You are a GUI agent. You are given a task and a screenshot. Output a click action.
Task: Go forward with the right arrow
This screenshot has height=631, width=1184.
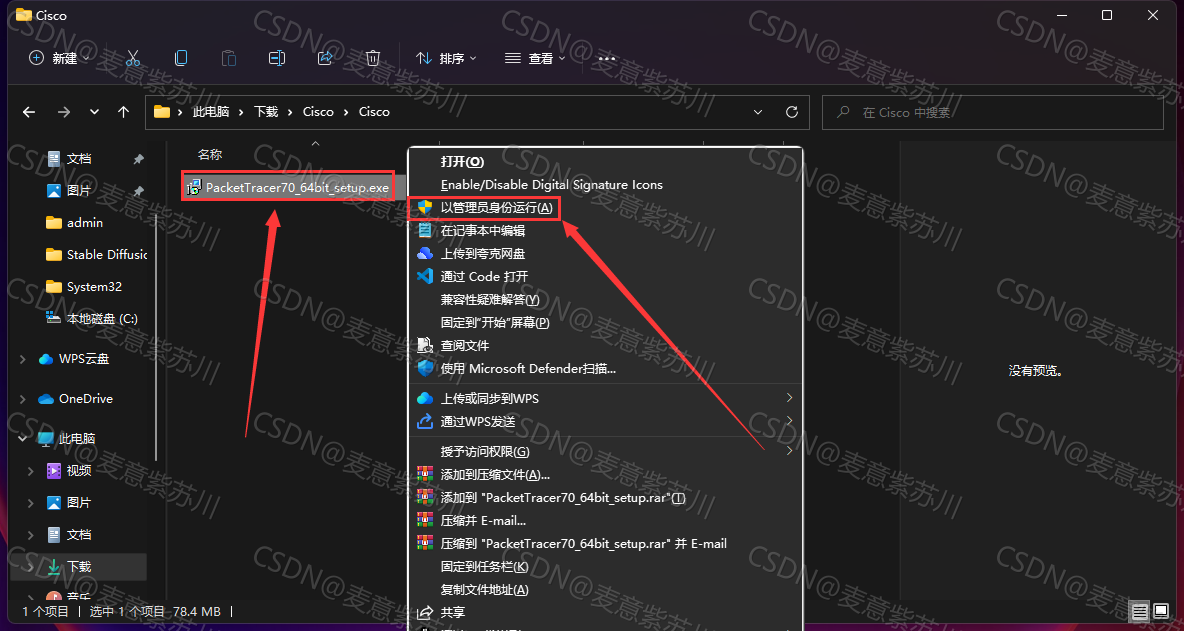point(63,112)
